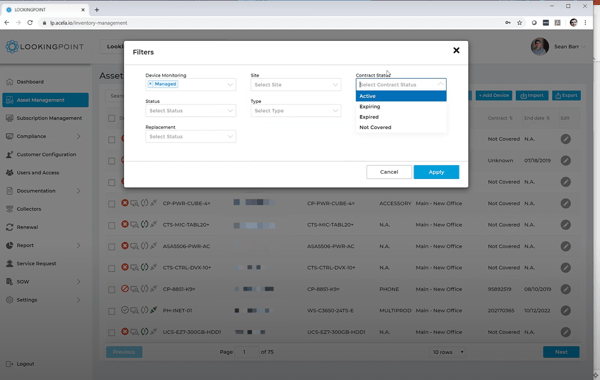
Task: Sort by Contract column header
Action: coord(500,118)
